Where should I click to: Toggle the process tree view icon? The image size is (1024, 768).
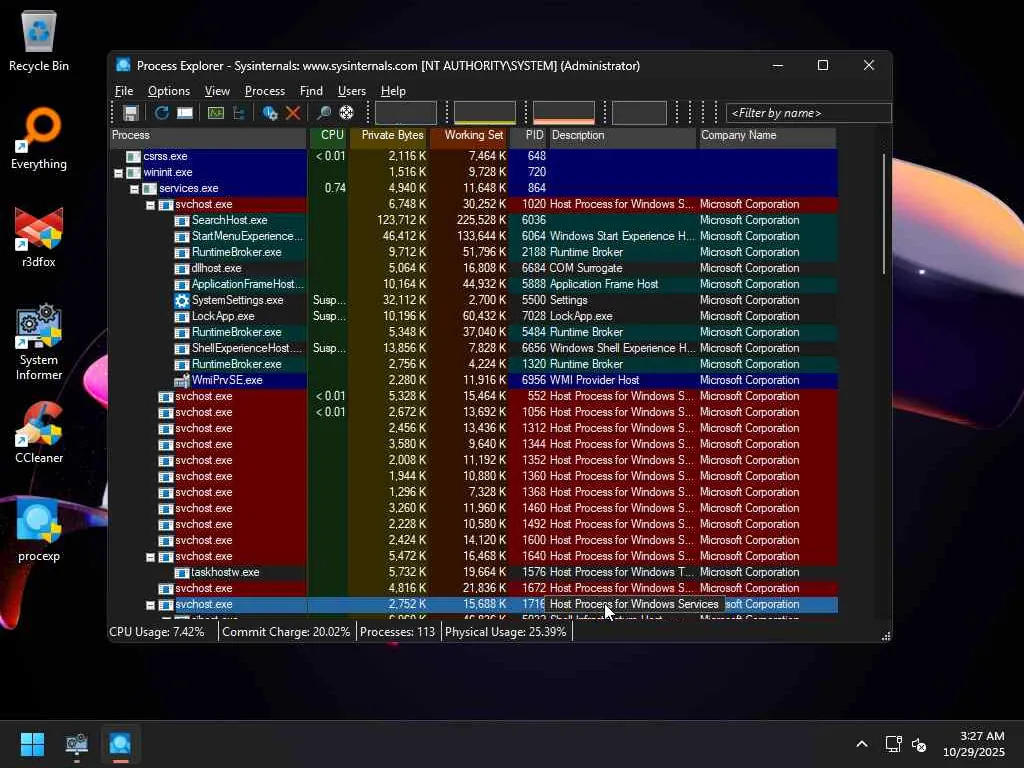coord(239,113)
